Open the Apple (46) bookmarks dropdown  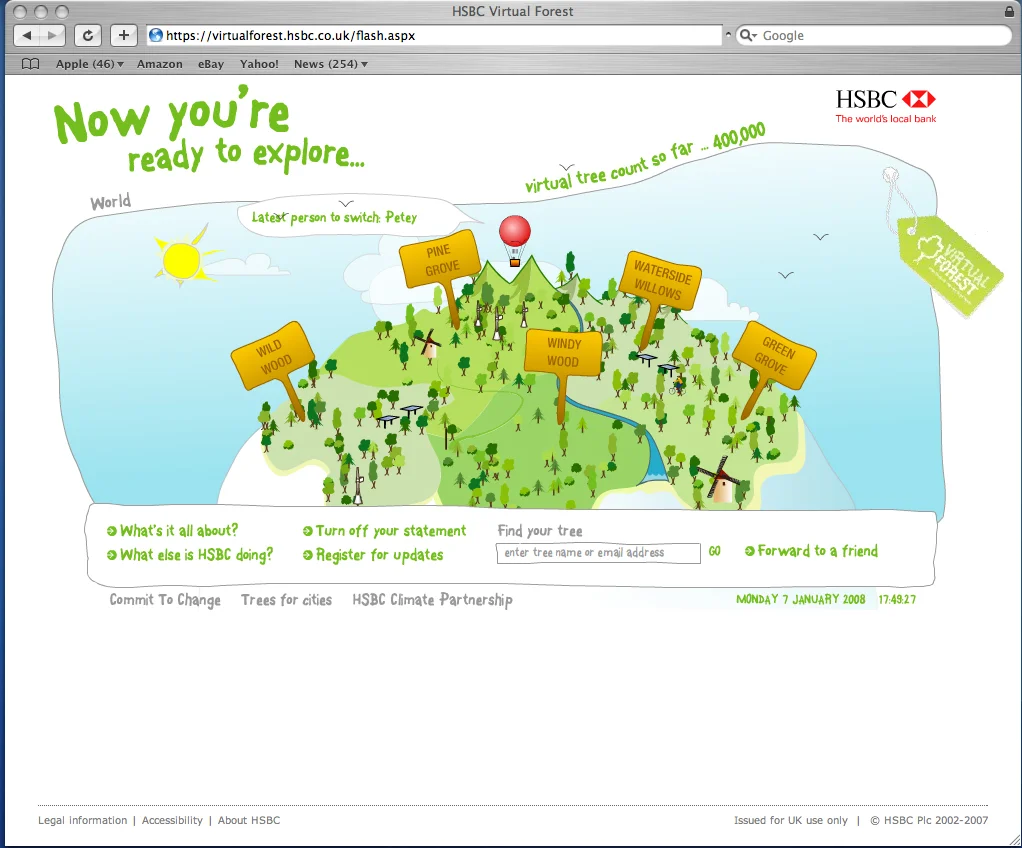pos(89,64)
